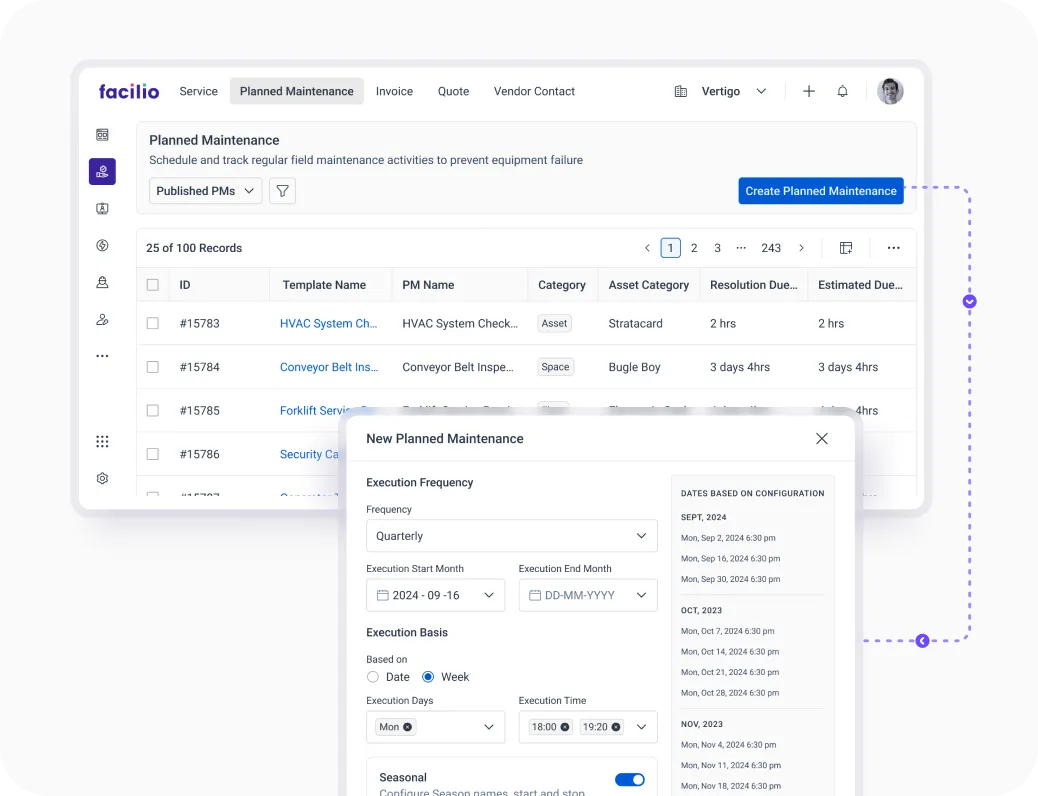Viewport: 1038px width, 796px height.
Task: Click Create Planned Maintenance button
Action: (820, 191)
